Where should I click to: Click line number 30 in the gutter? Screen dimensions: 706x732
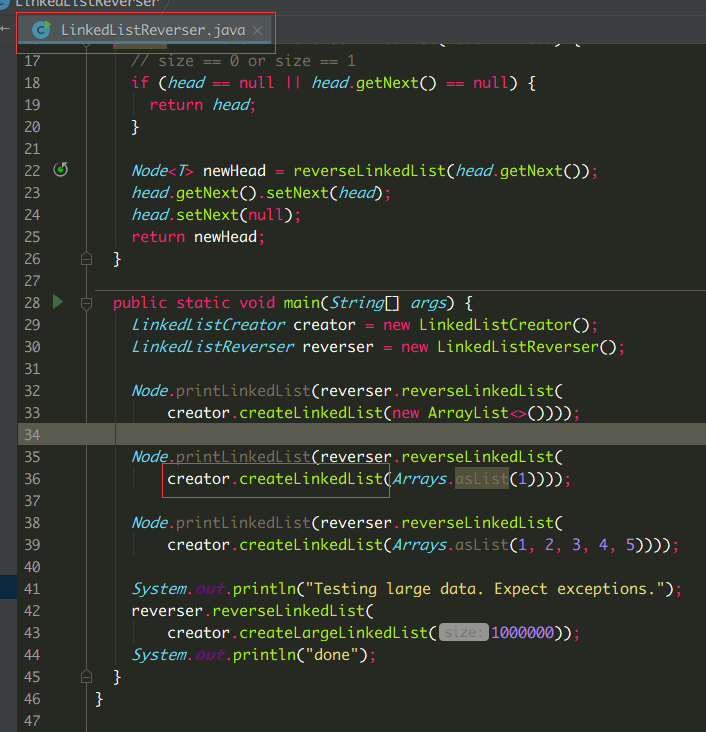click(x=30, y=347)
